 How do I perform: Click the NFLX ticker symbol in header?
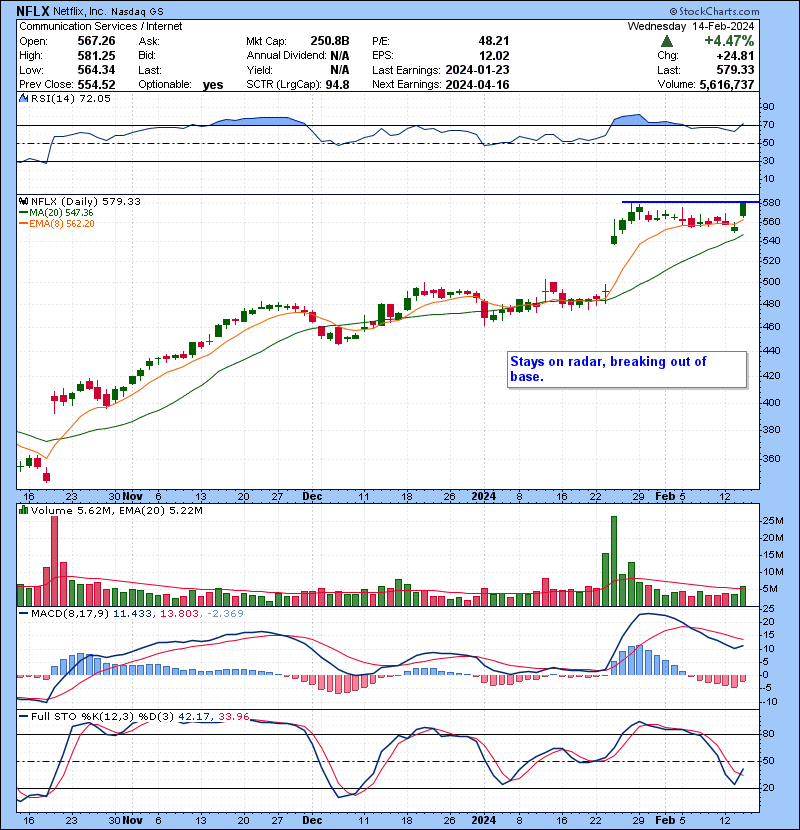[34, 11]
